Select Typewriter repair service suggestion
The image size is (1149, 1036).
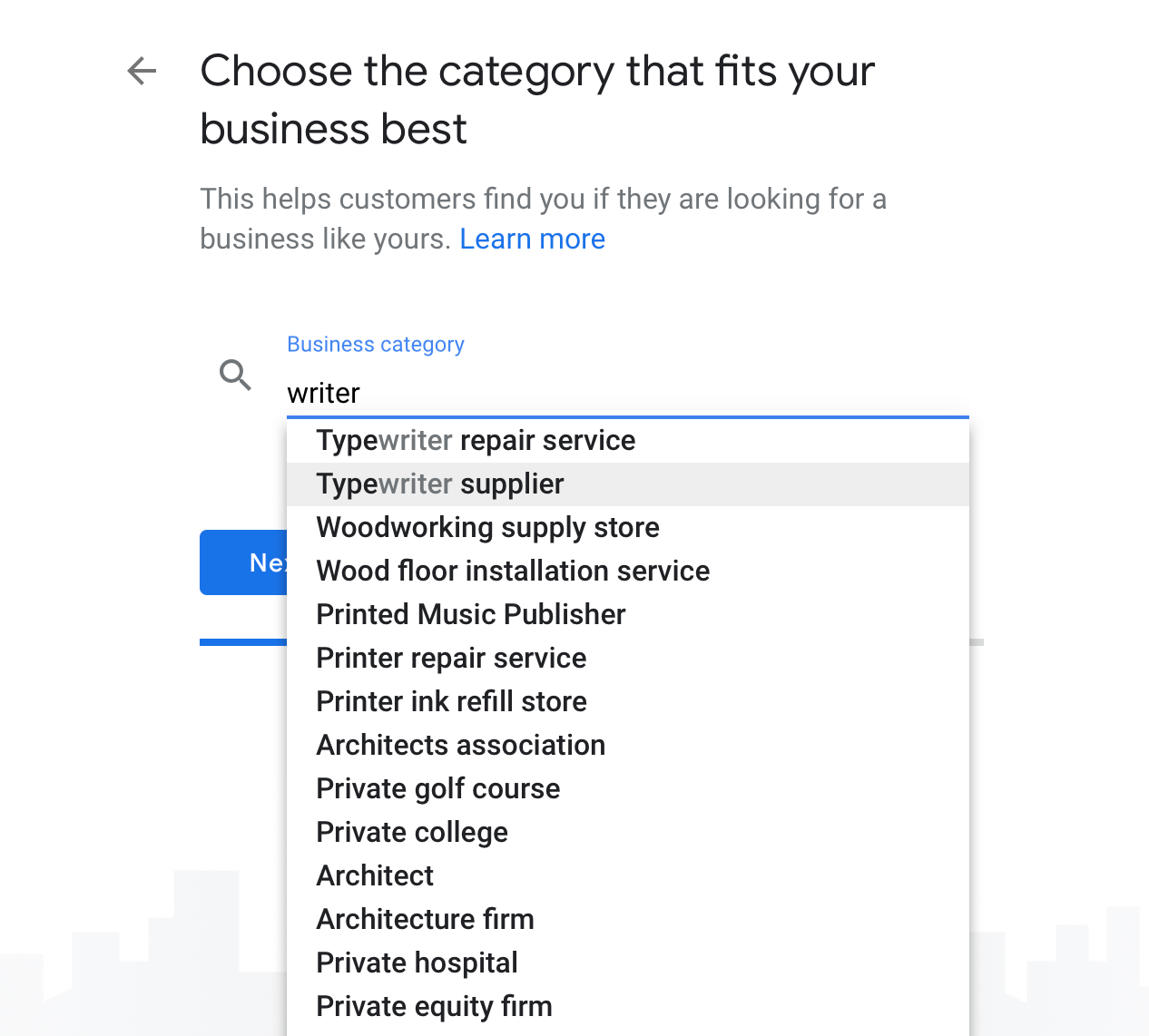[x=476, y=441]
